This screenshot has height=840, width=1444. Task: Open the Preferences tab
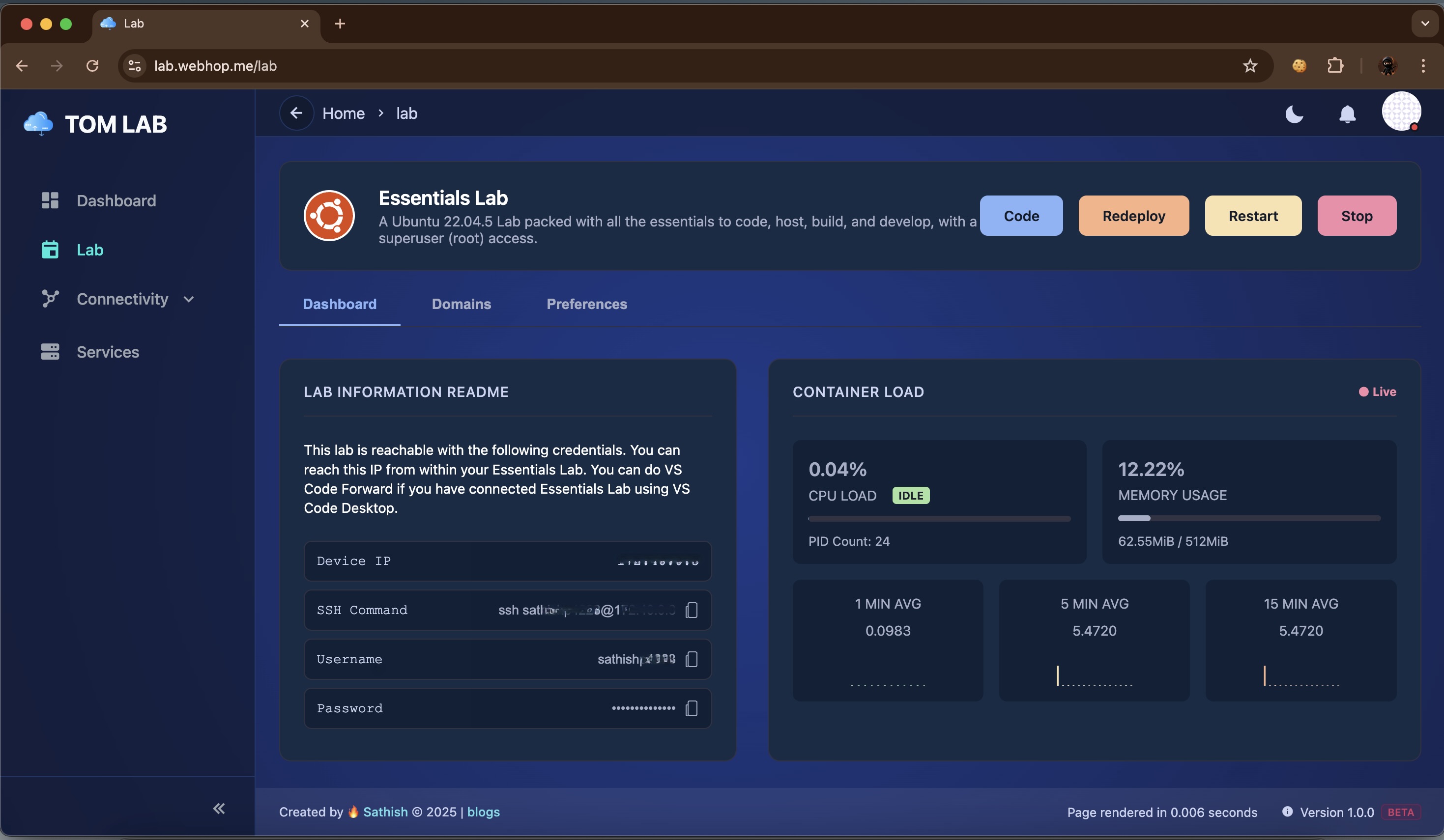point(587,304)
